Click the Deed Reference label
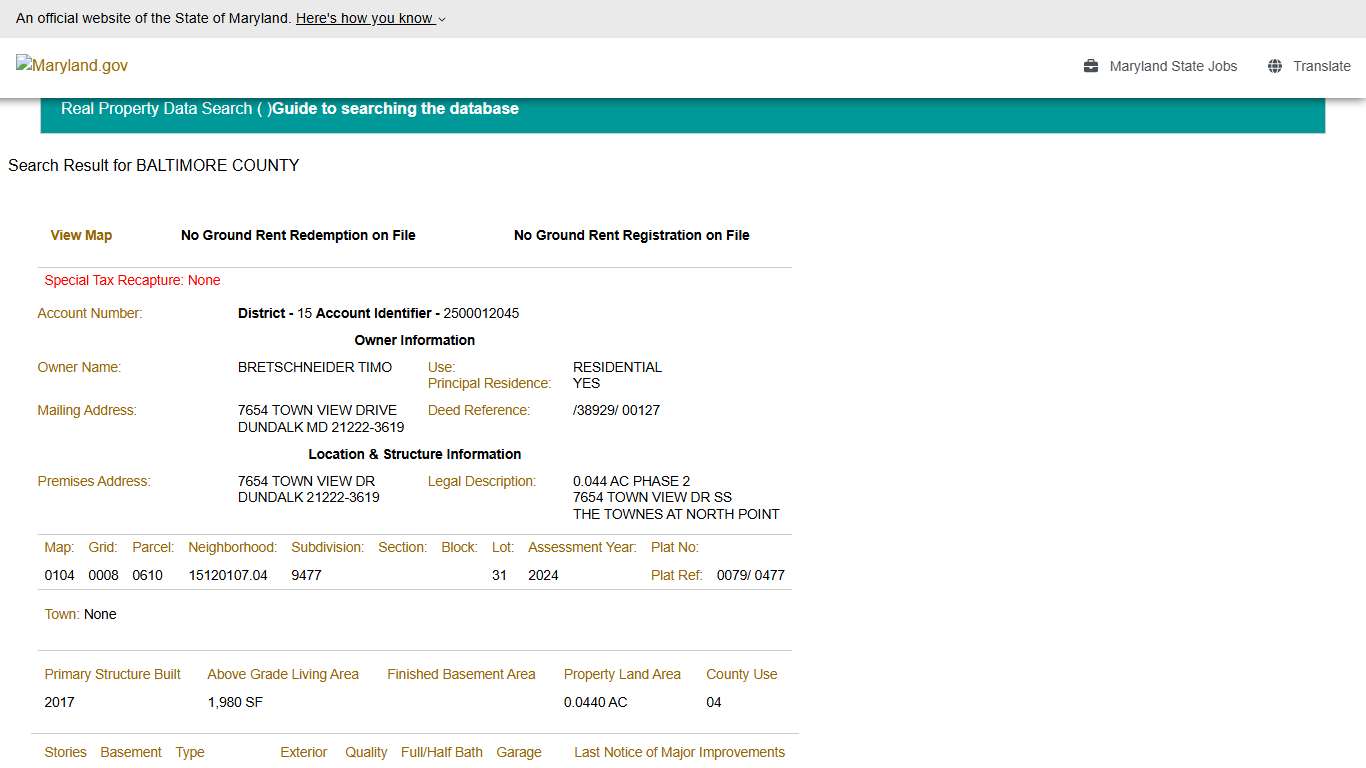Image resolution: width=1366 pixels, height=768 pixels. 478,410
